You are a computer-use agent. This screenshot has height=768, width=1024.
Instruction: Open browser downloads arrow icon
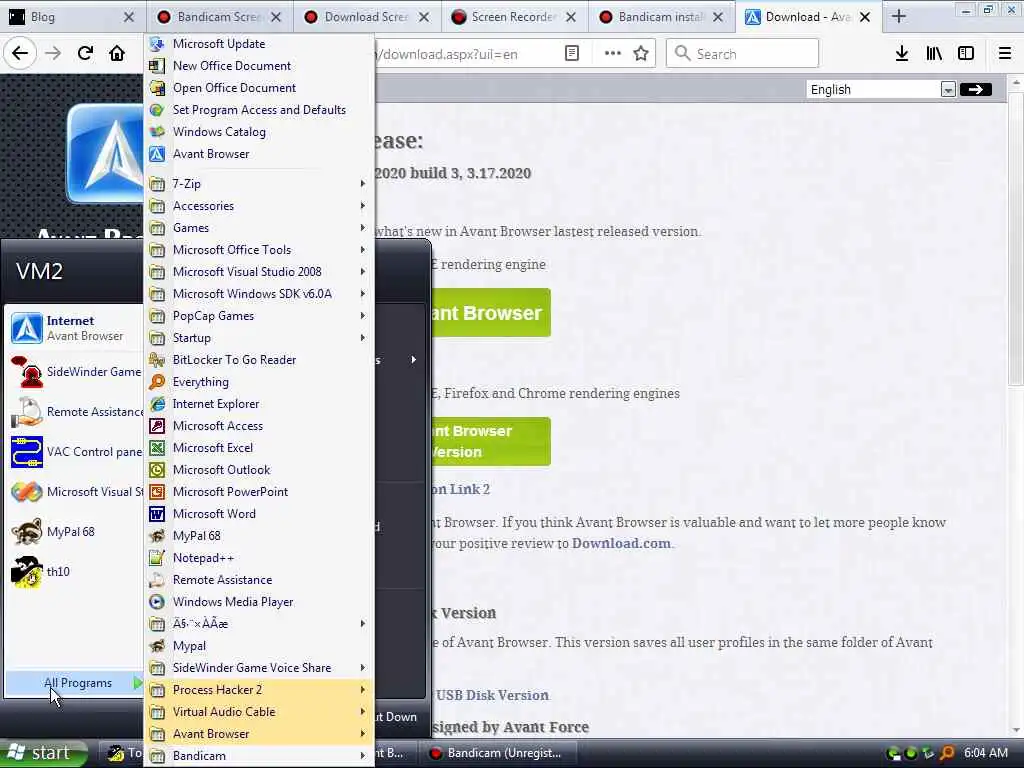point(902,54)
